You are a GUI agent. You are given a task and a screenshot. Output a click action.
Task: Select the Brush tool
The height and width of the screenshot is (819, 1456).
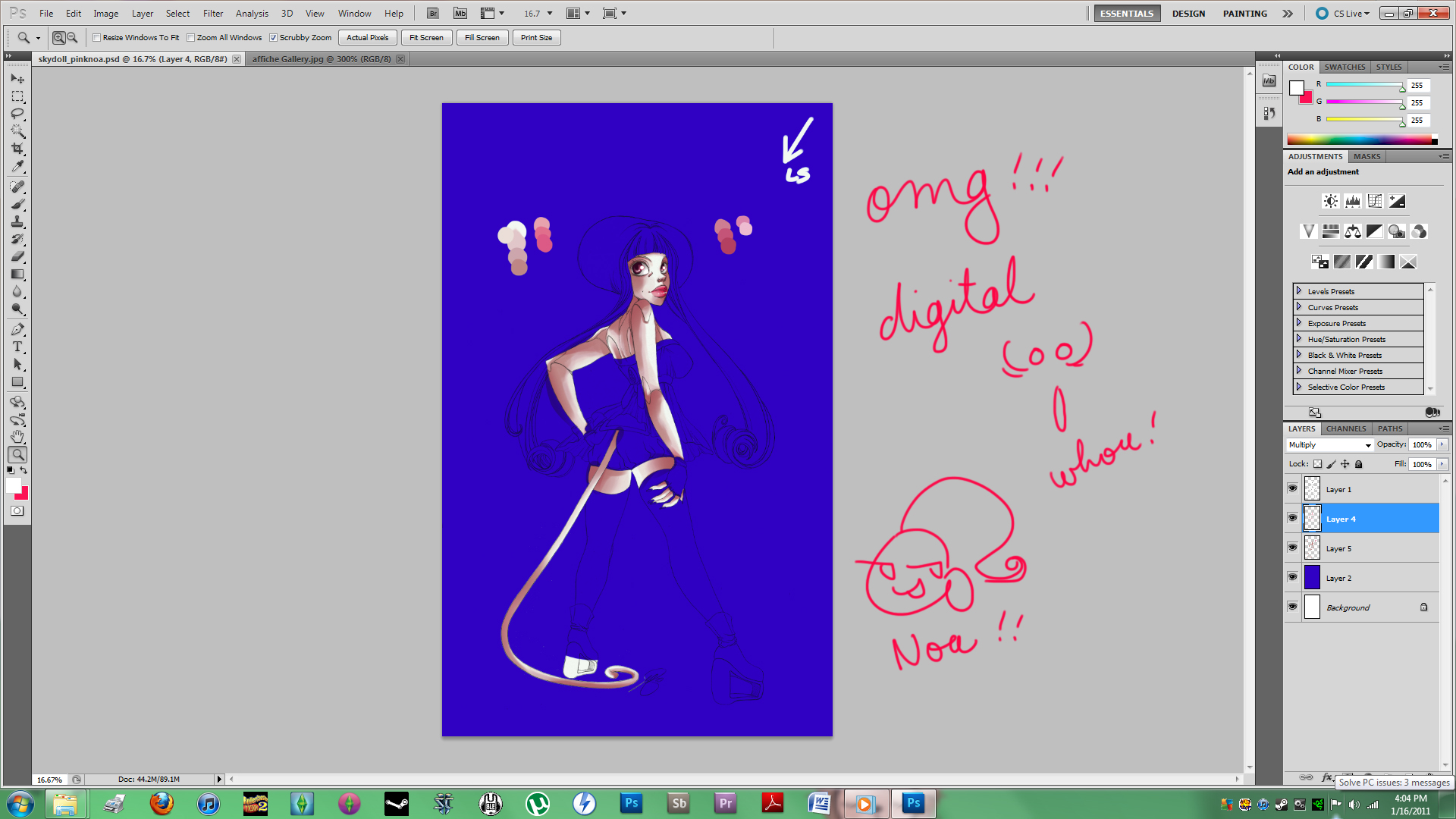coord(17,204)
